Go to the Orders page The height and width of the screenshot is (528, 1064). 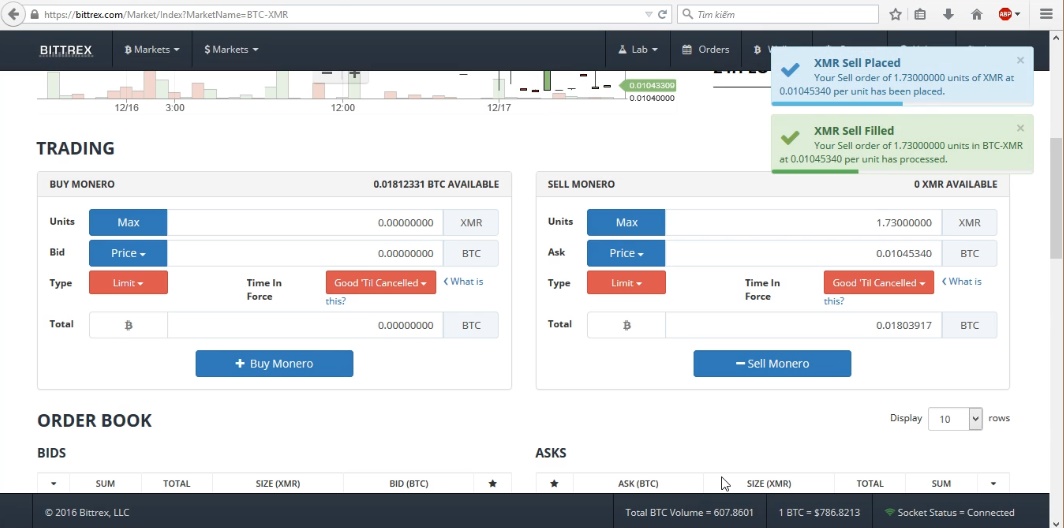click(x=705, y=50)
